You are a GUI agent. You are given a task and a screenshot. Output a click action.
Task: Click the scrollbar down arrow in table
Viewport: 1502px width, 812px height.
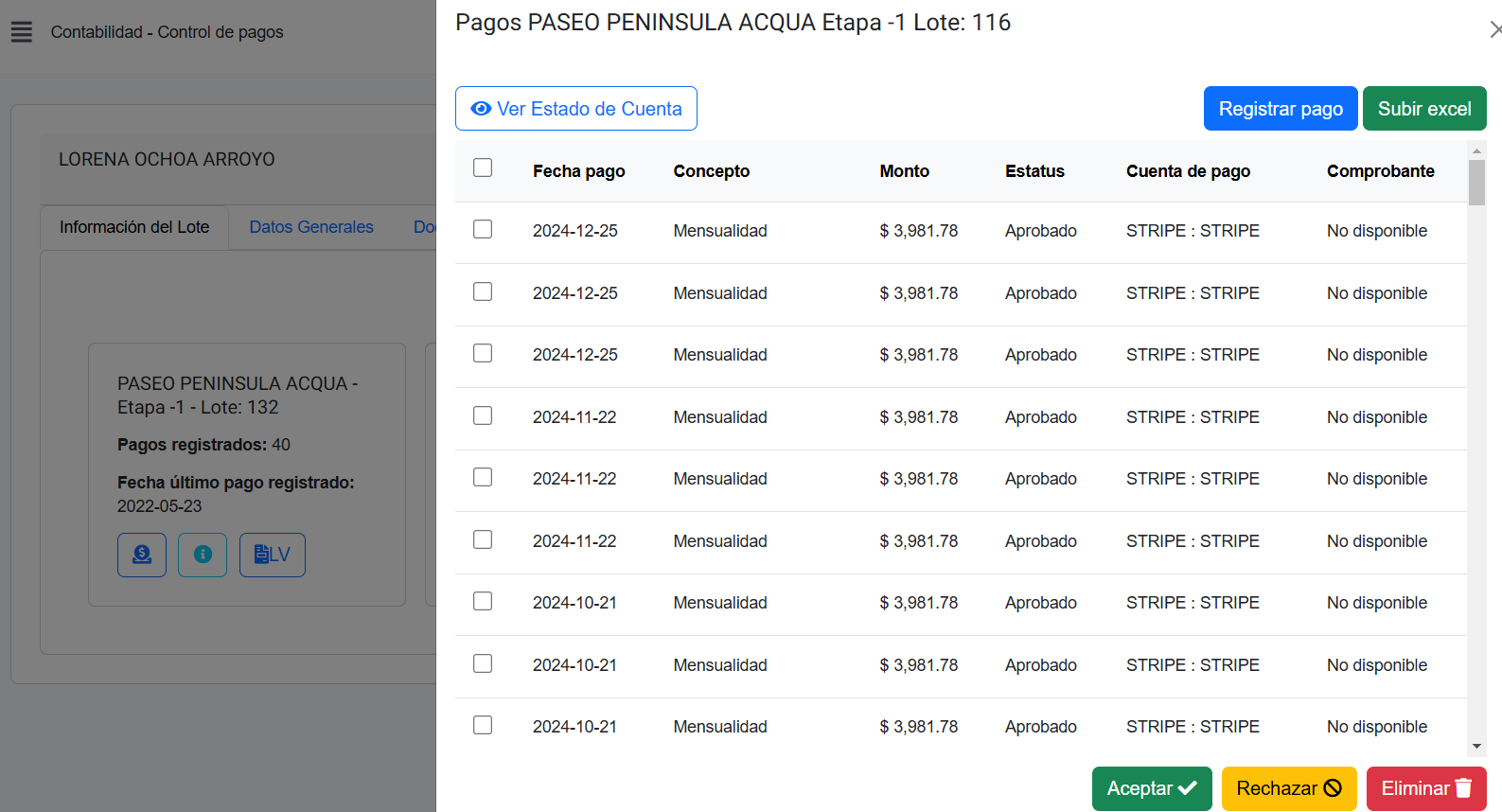1476,747
